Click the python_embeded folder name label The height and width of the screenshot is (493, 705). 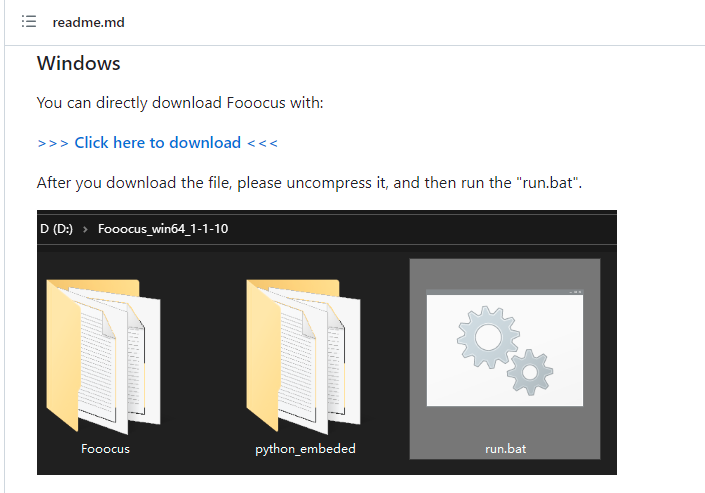click(305, 449)
